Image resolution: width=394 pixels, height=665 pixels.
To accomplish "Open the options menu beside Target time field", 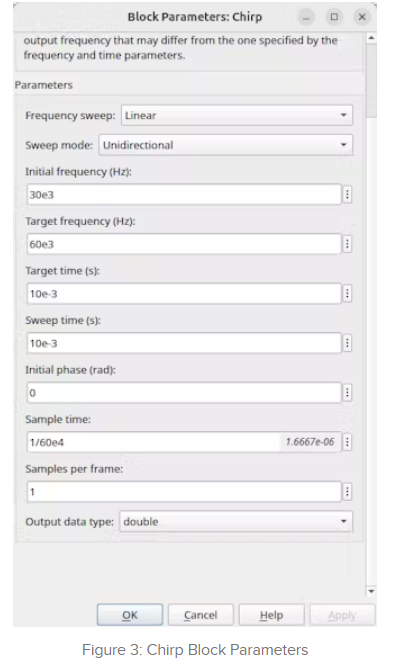I will coord(347,293).
